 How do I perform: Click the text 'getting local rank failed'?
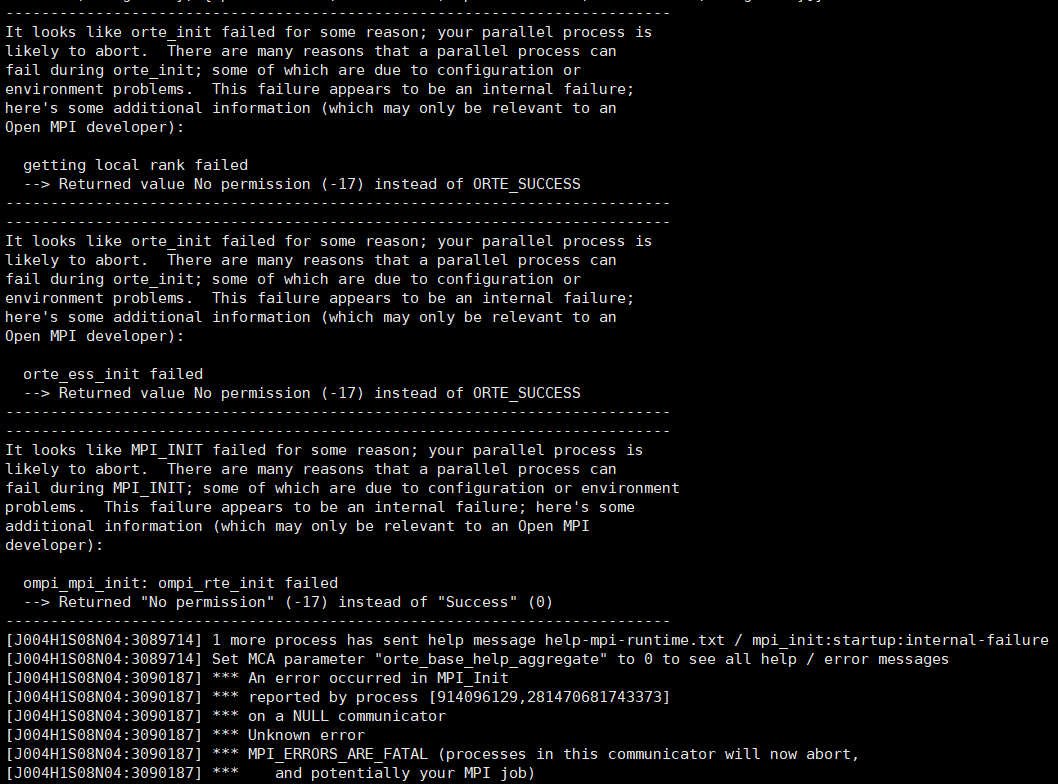pyautogui.click(x=136, y=165)
